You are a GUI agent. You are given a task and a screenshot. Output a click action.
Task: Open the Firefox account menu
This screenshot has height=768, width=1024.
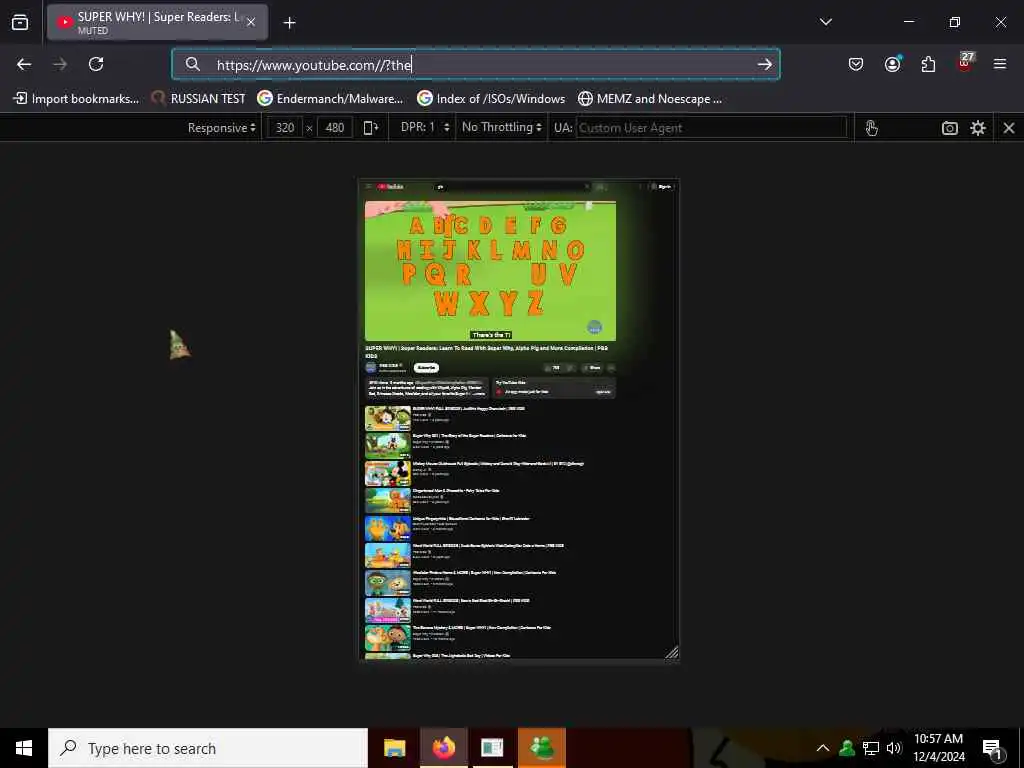[892, 64]
